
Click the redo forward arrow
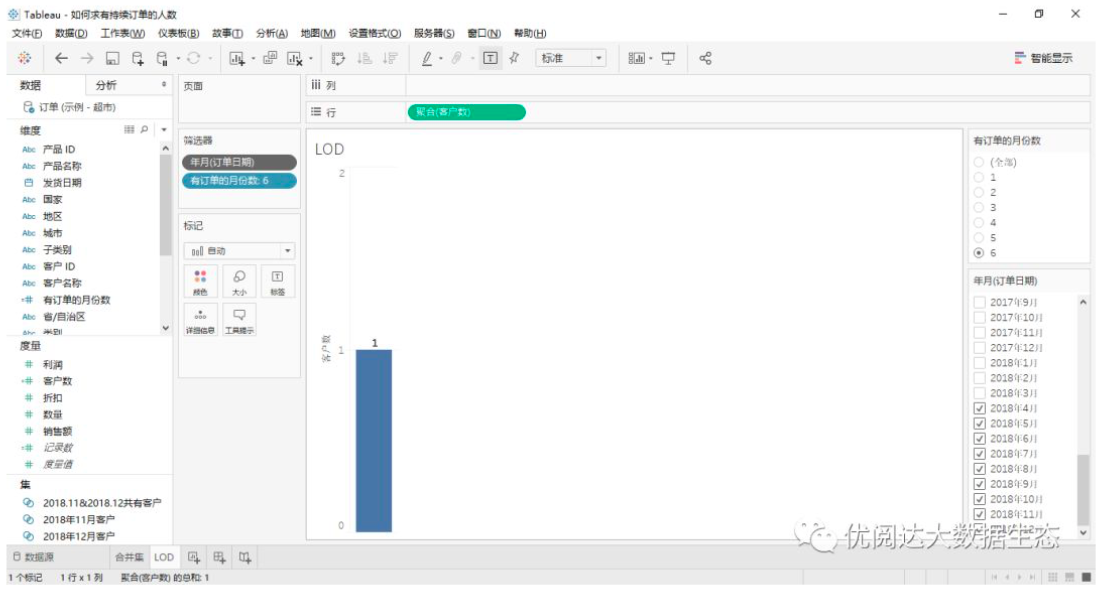point(87,58)
